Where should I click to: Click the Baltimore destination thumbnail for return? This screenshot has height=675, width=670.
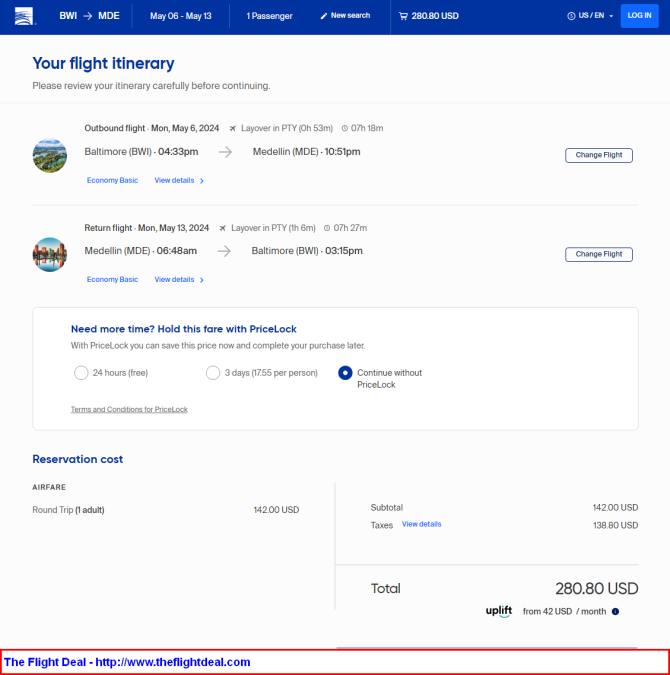coord(50,254)
